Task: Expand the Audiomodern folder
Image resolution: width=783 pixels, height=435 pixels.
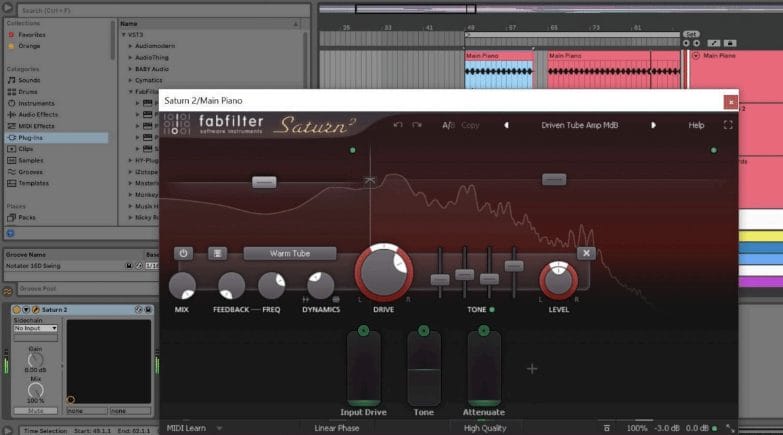Action: [x=130, y=46]
